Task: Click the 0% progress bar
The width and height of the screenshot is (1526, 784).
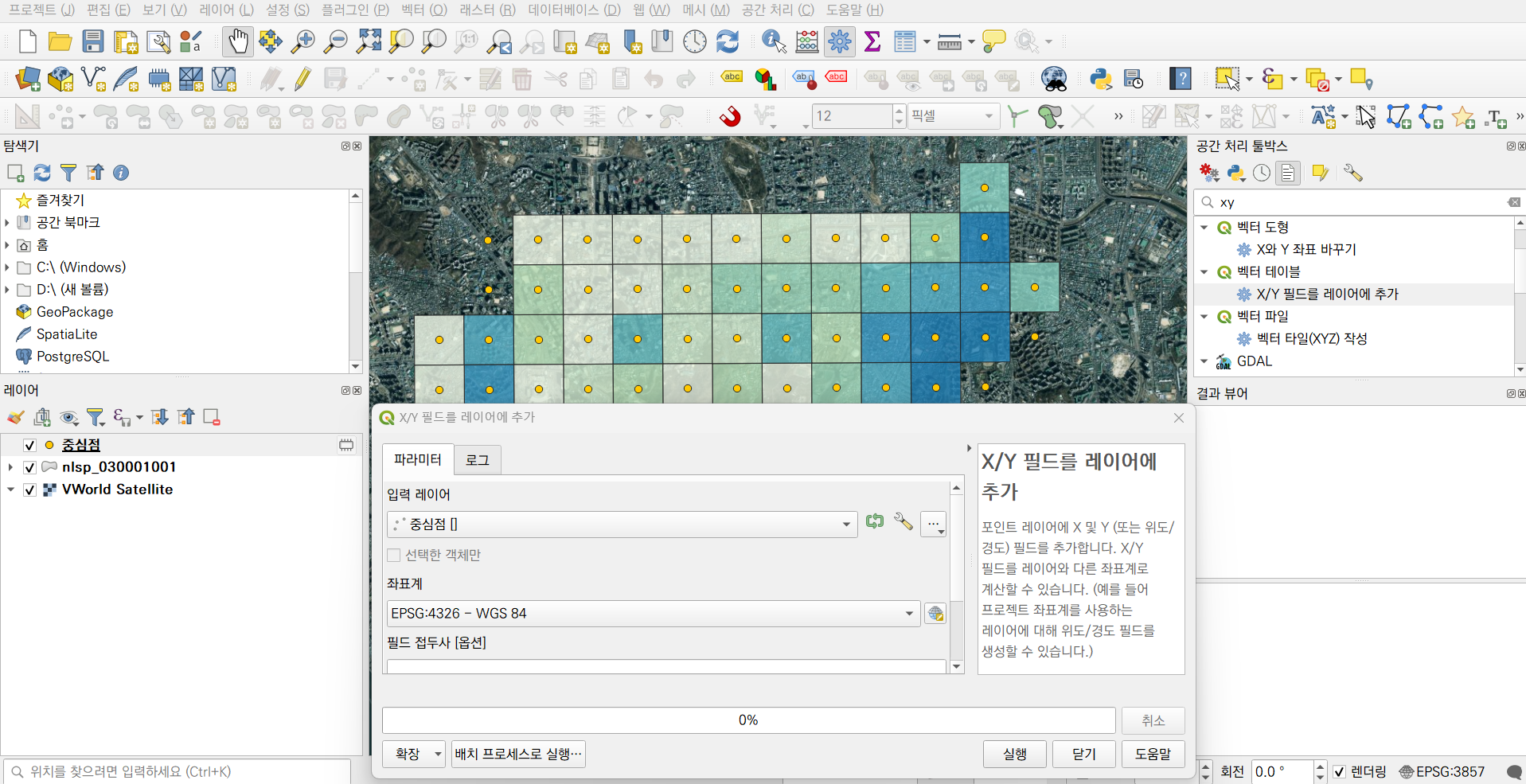Action: click(748, 720)
